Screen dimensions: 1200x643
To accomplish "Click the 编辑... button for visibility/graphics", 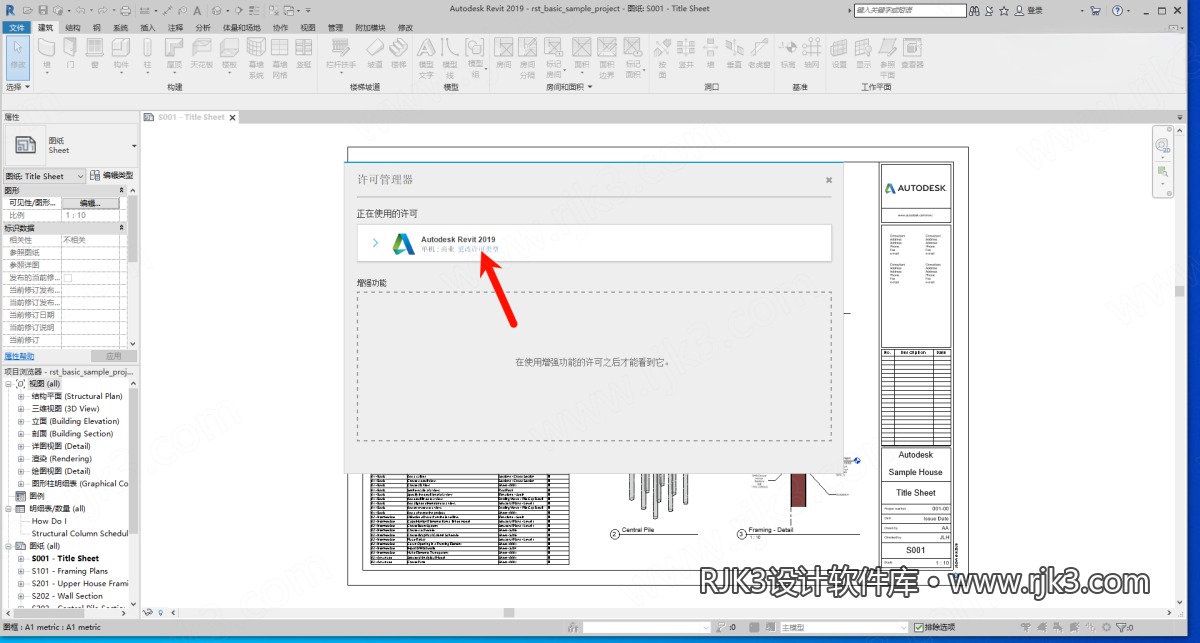I will (x=91, y=203).
